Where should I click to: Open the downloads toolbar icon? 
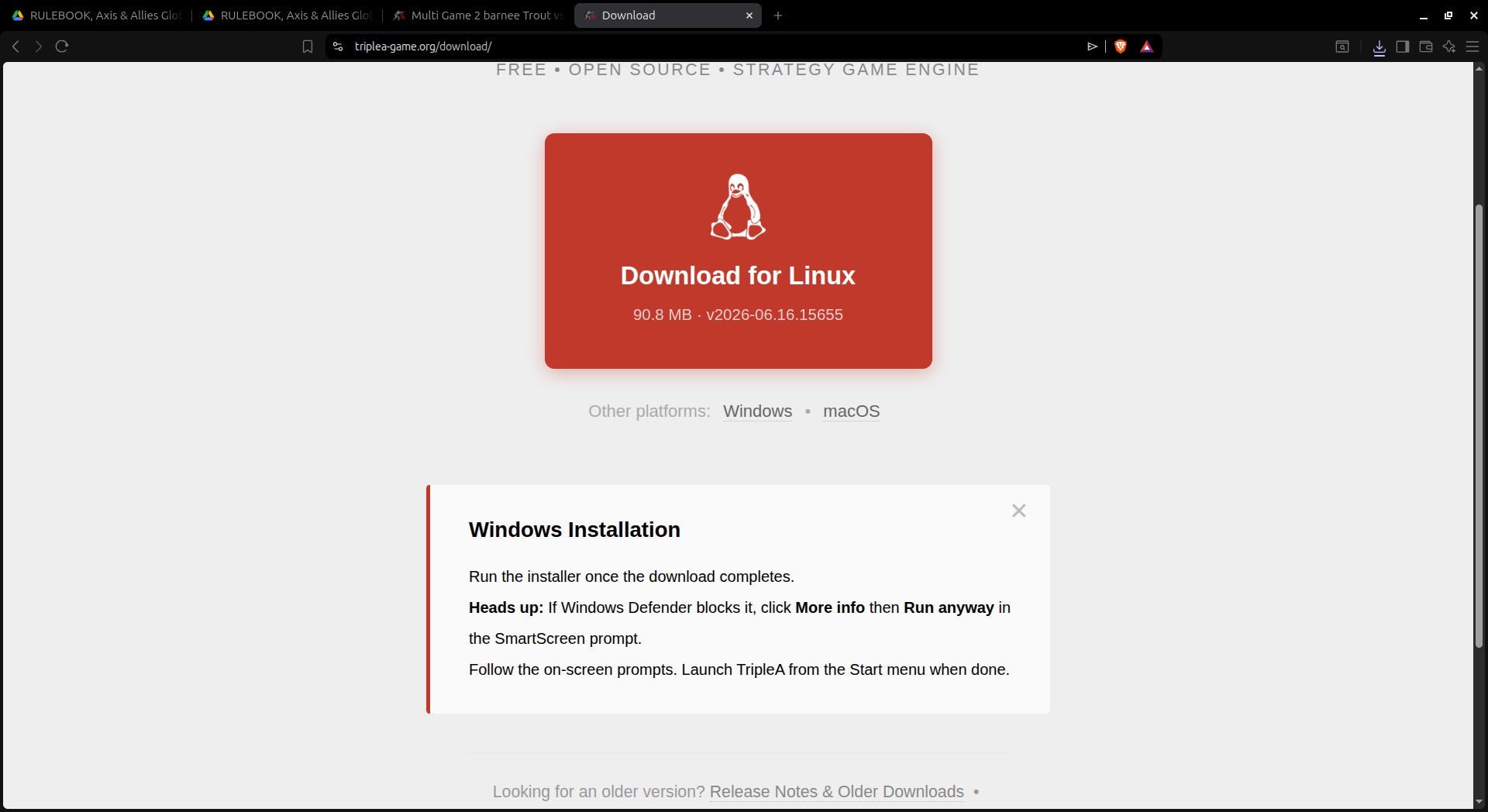point(1379,47)
